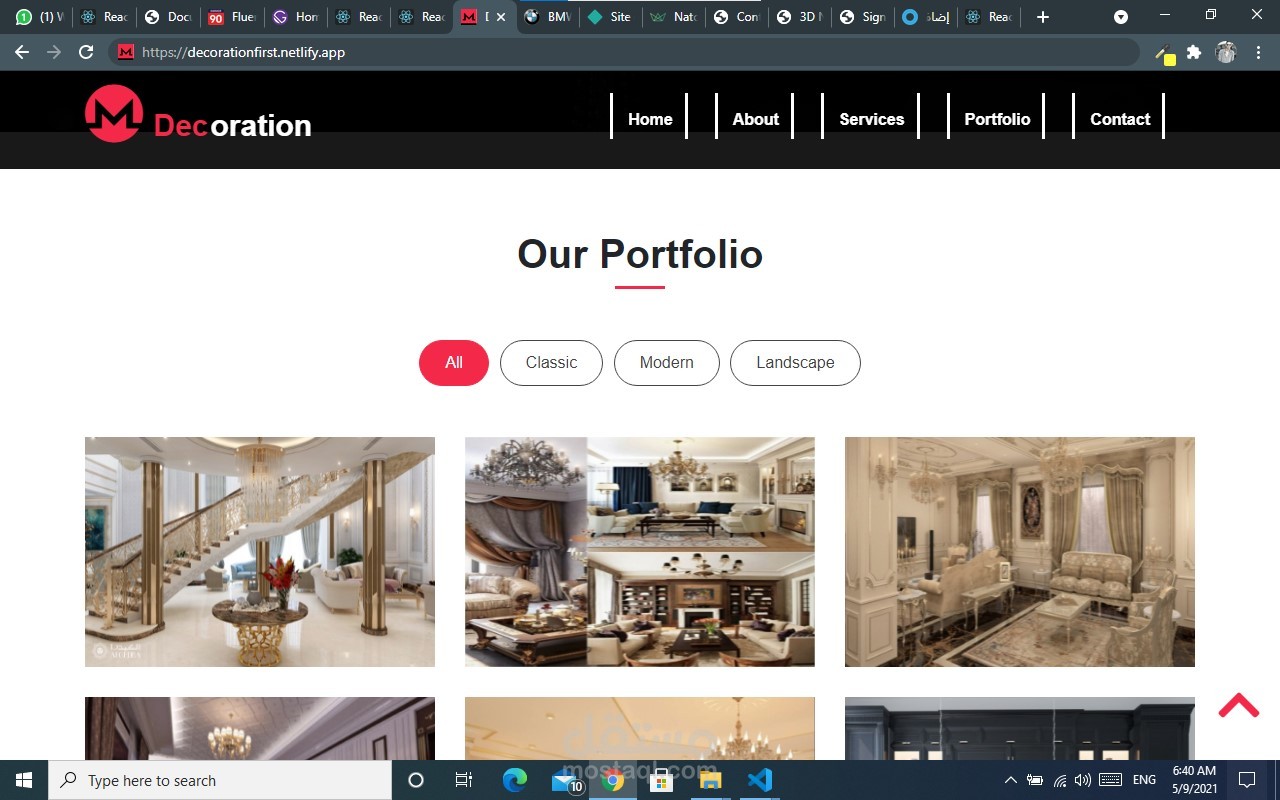
Task: Open the Wi-Fi network tray icon
Action: click(x=1060, y=780)
